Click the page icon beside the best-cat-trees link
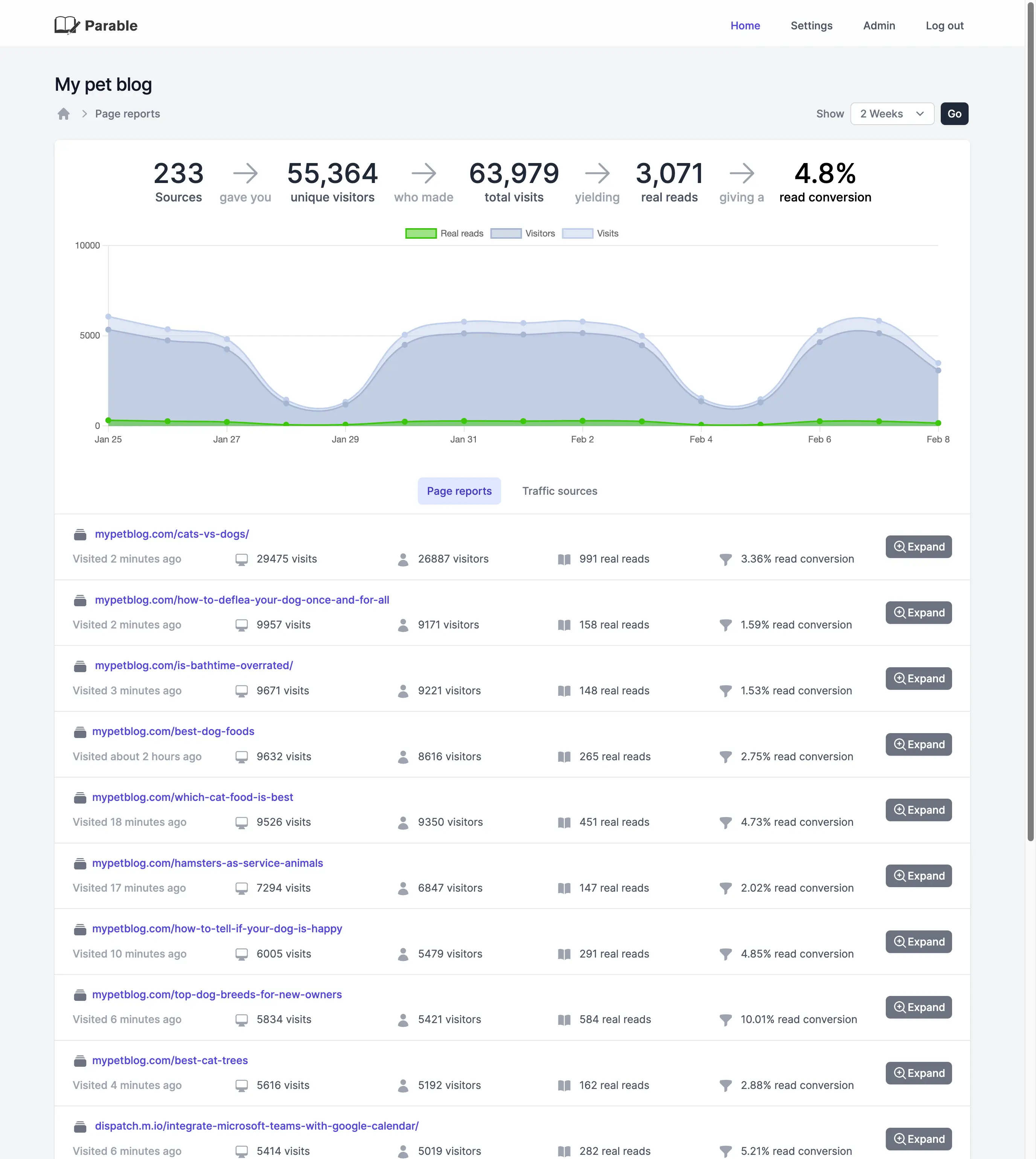This screenshot has height=1159, width=1036. [x=80, y=1061]
